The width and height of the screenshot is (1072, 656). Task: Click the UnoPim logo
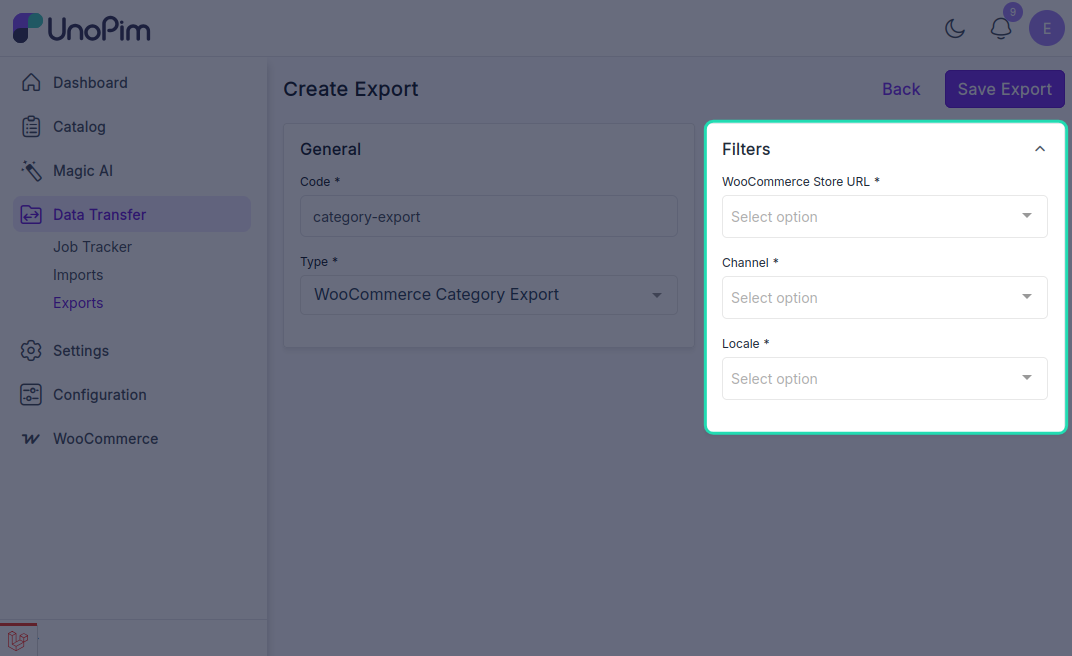tap(82, 29)
